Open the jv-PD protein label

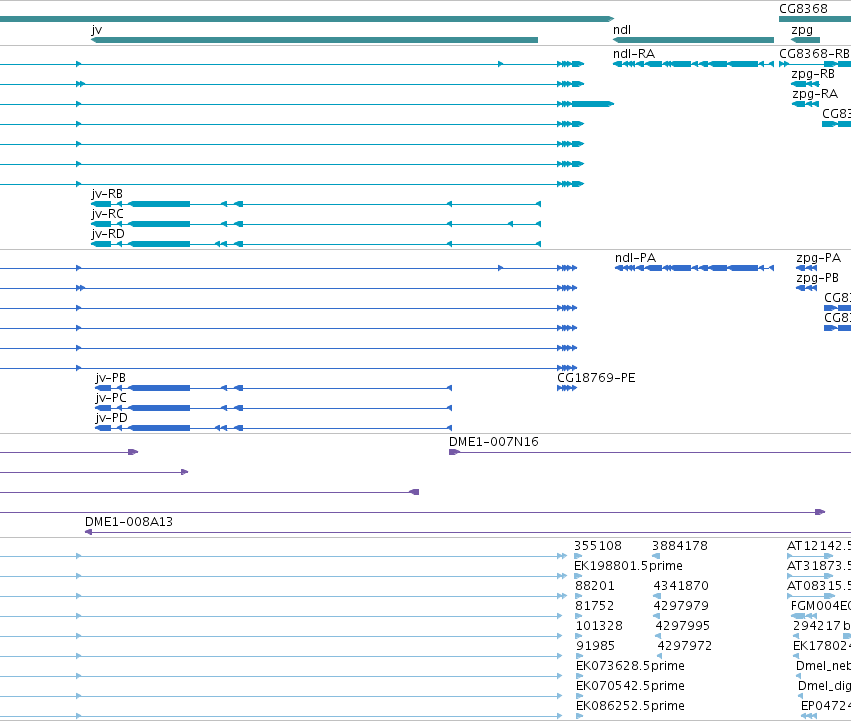[111, 418]
